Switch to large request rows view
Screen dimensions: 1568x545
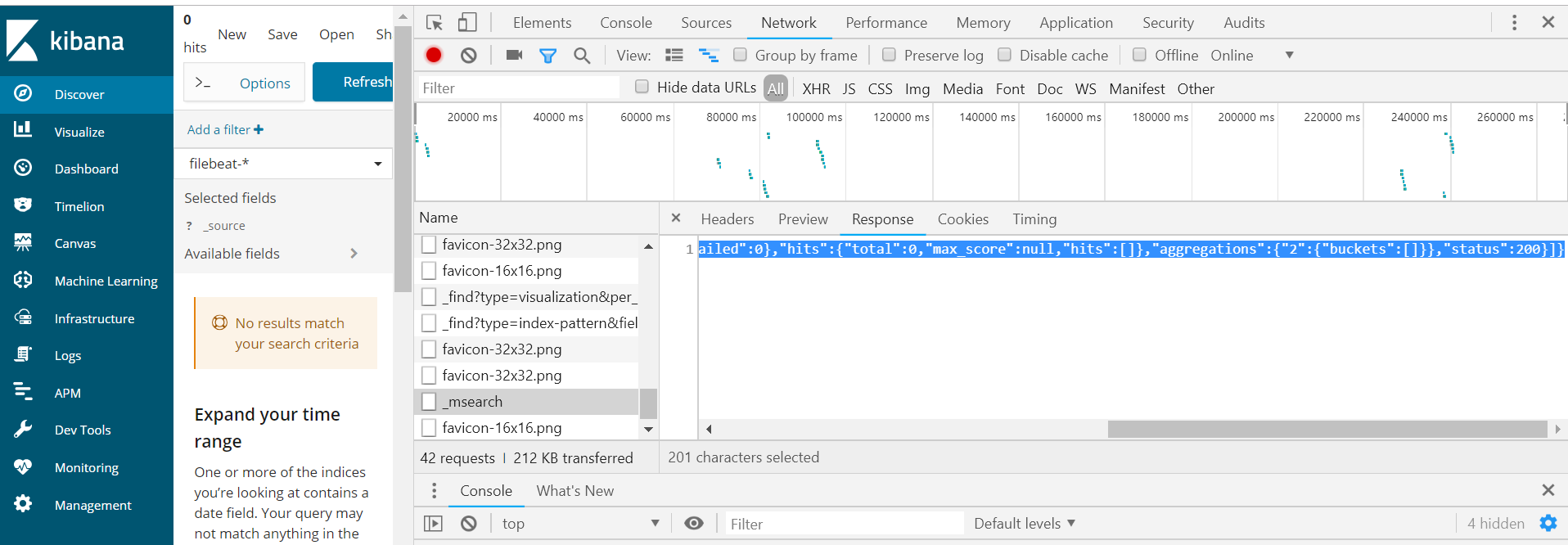coord(674,55)
